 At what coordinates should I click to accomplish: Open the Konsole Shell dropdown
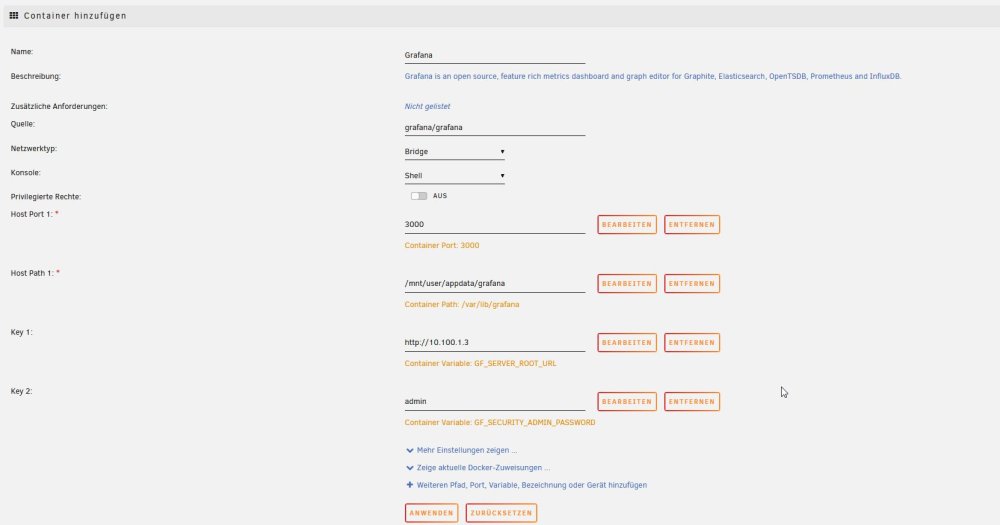point(454,176)
